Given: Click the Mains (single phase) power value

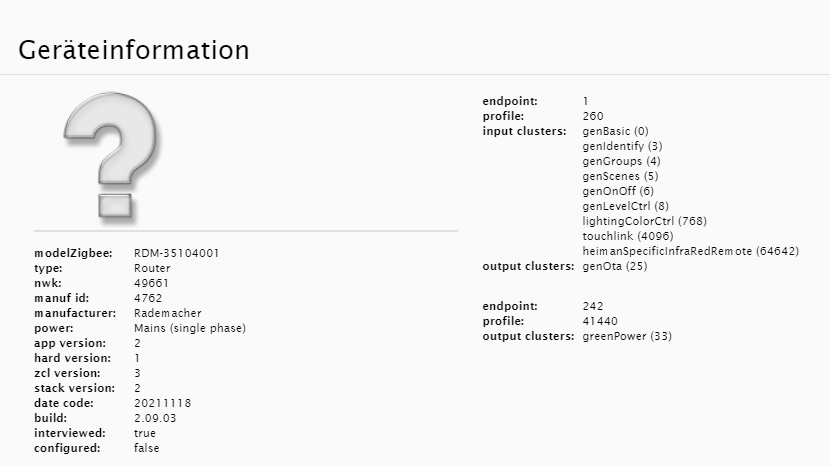Looking at the screenshot, I should [190, 328].
